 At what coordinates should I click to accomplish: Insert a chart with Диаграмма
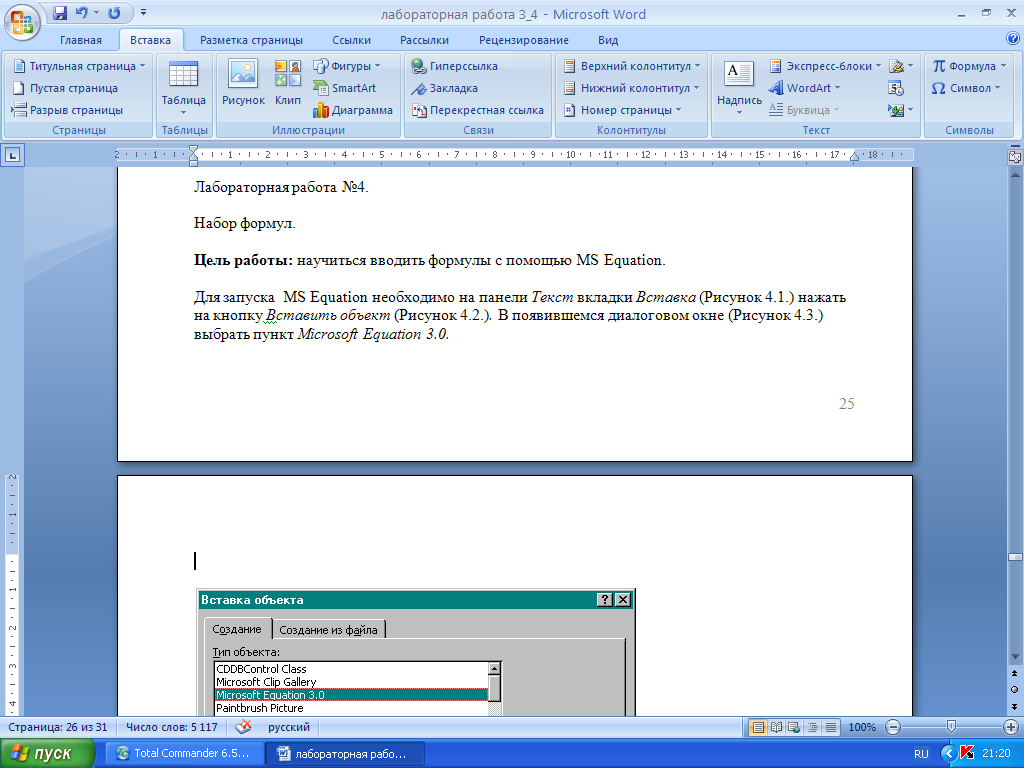point(353,110)
